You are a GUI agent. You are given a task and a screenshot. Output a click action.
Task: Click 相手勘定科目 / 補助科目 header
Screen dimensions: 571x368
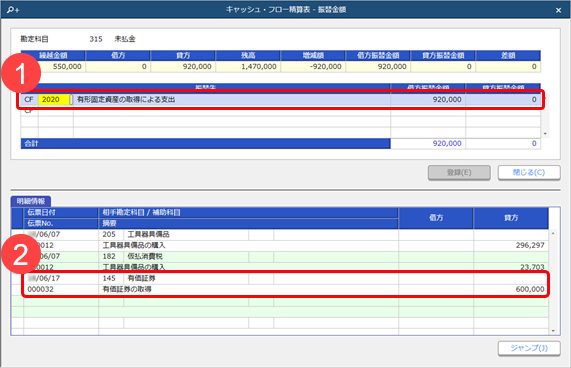click(x=248, y=213)
